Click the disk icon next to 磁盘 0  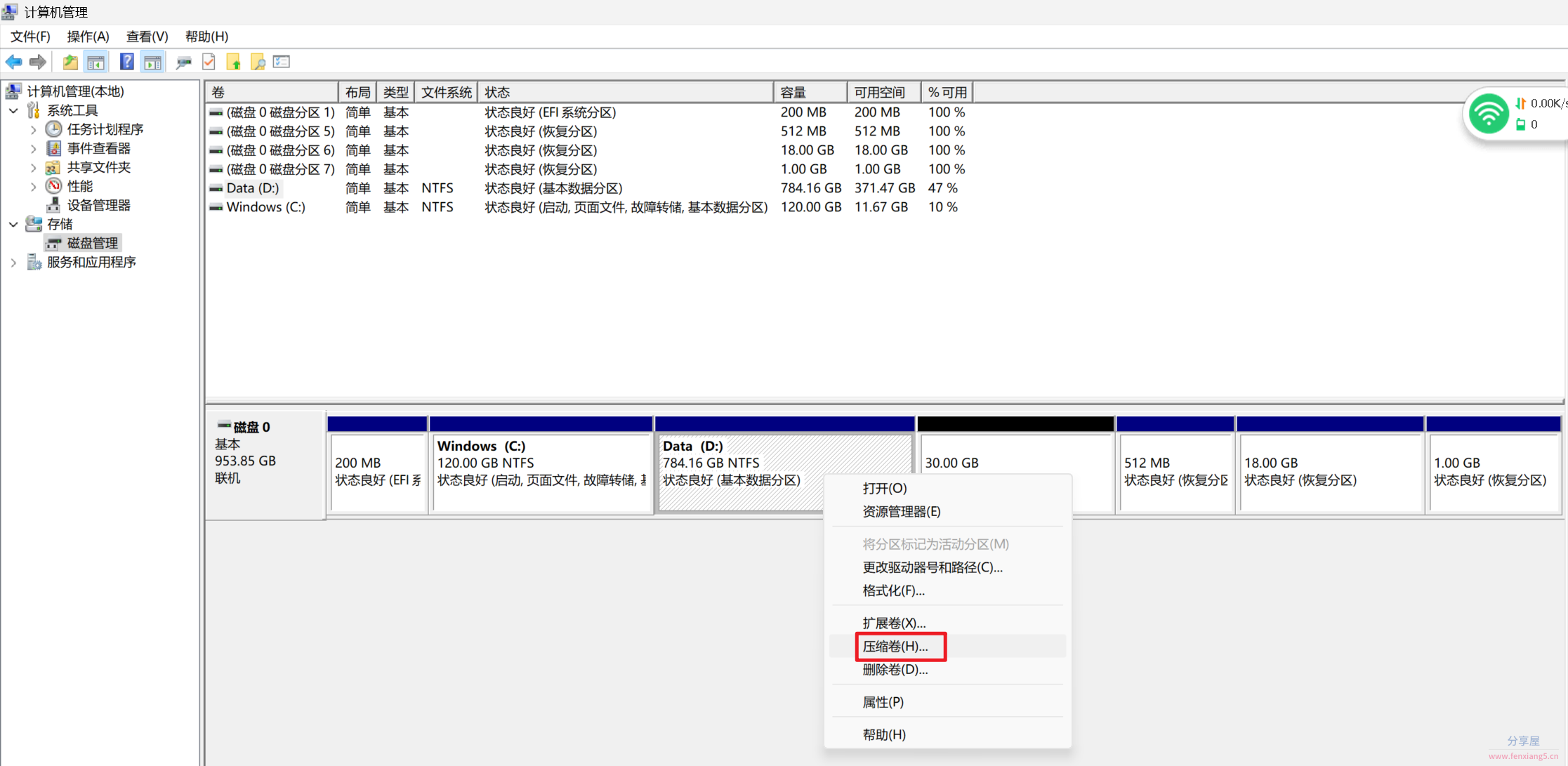coord(224,425)
